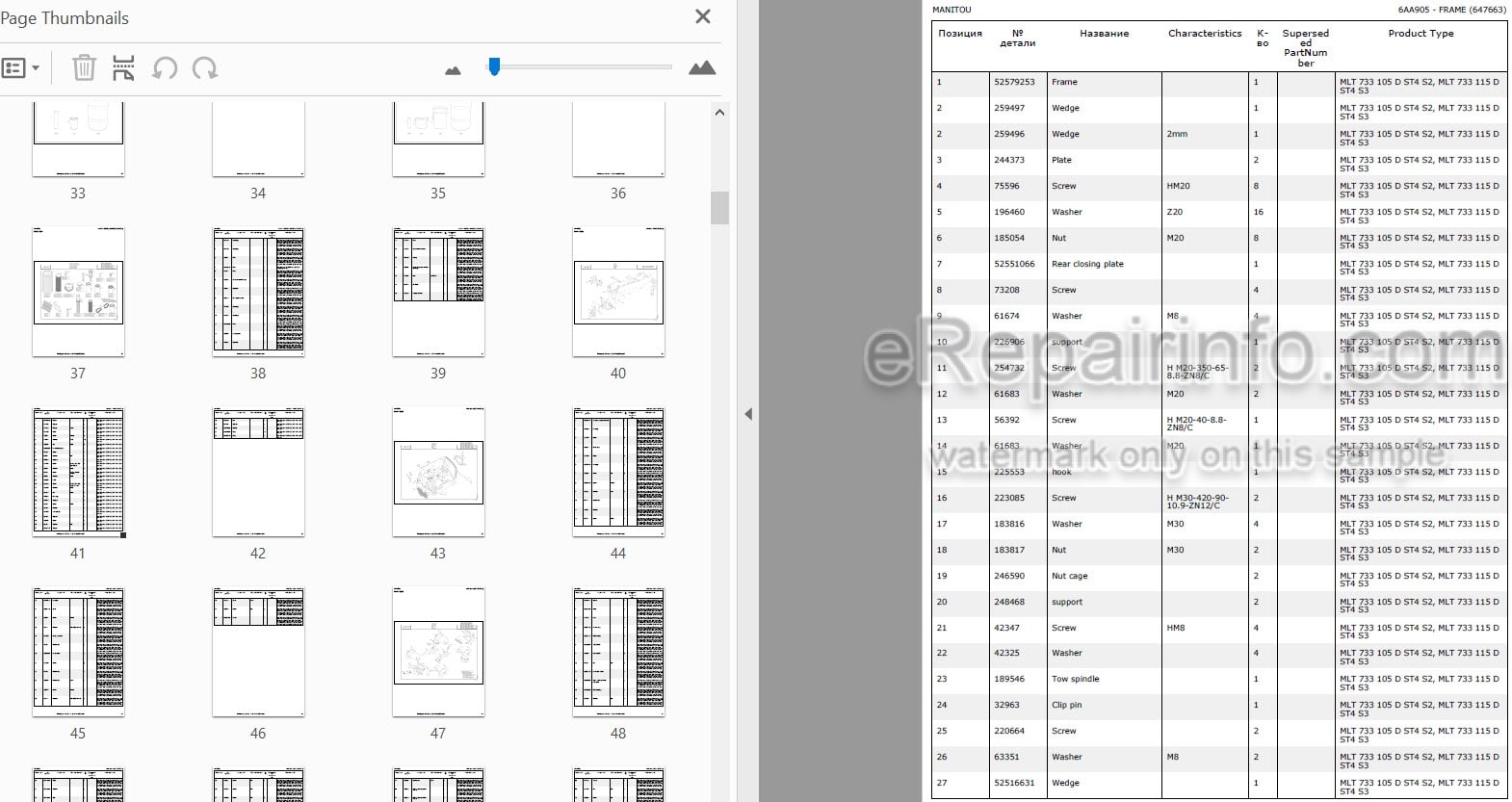Click the reduce thumbnail size icon
The width and height of the screenshot is (1512, 802).
(x=453, y=70)
